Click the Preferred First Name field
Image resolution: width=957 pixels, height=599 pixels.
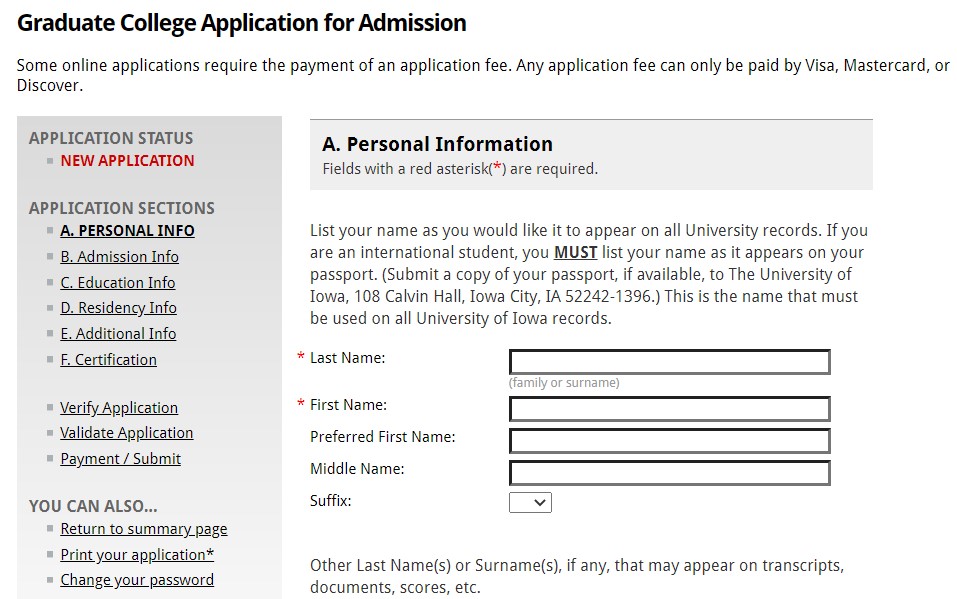click(x=669, y=440)
